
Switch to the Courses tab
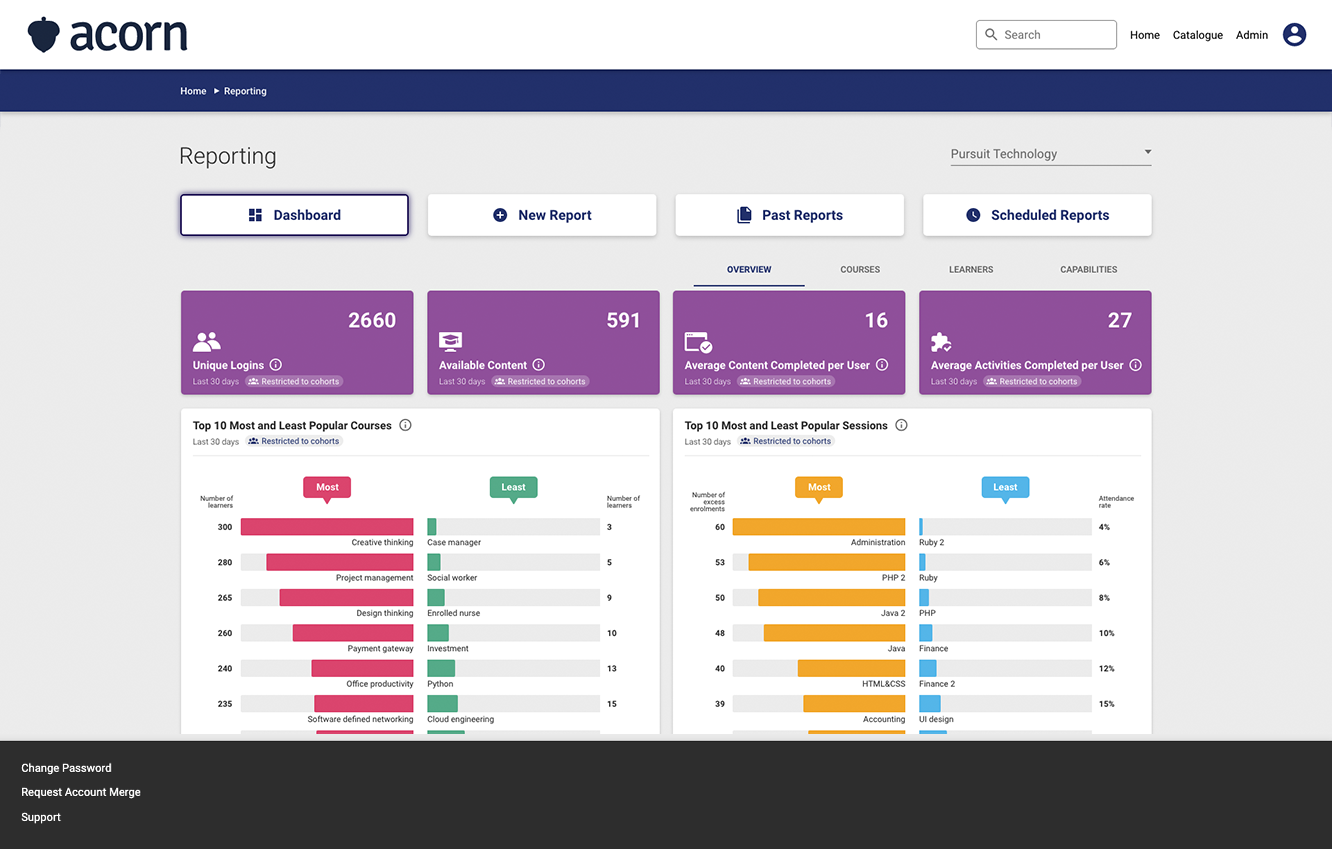(860, 269)
